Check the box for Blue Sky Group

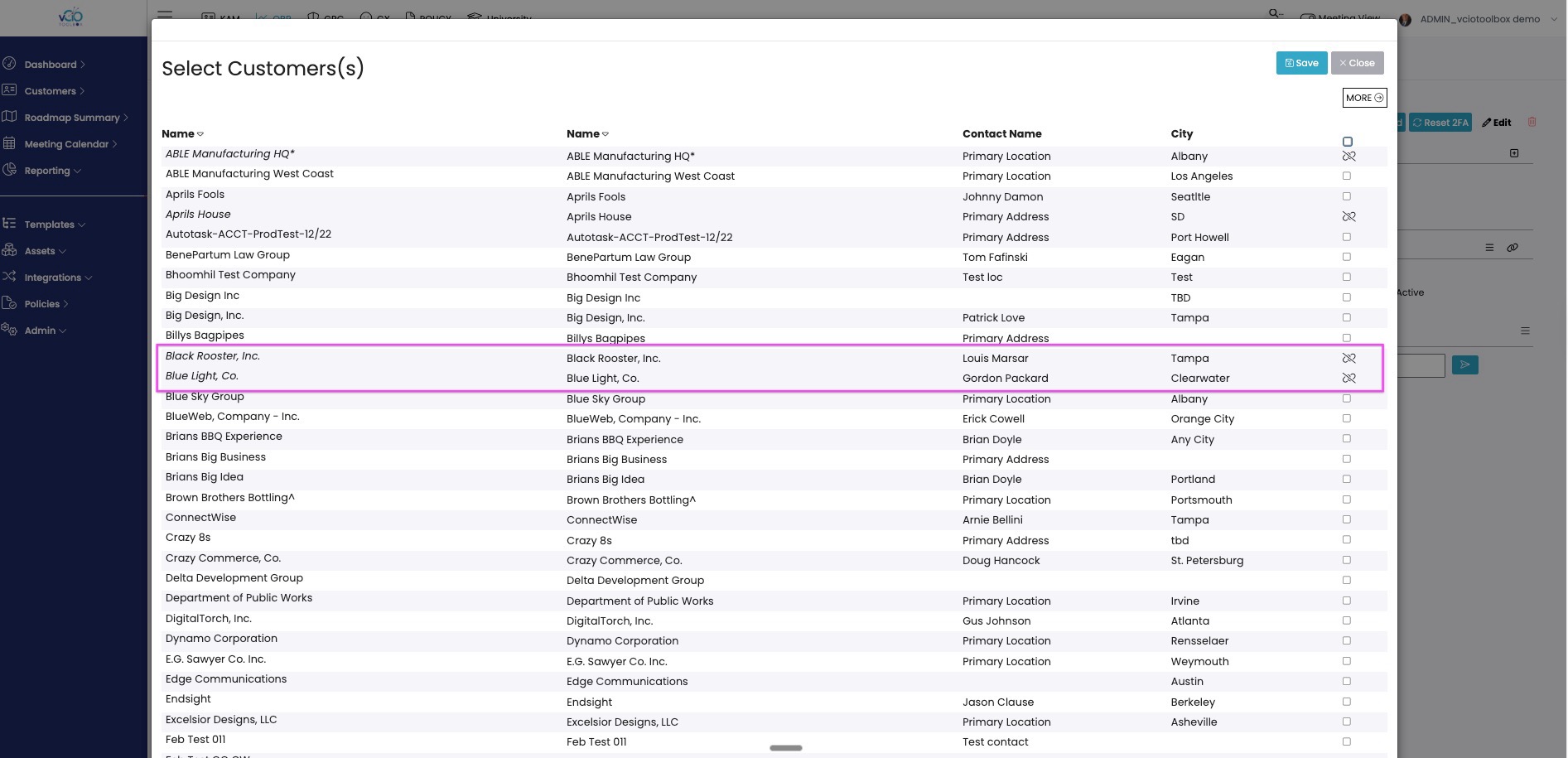(1346, 398)
